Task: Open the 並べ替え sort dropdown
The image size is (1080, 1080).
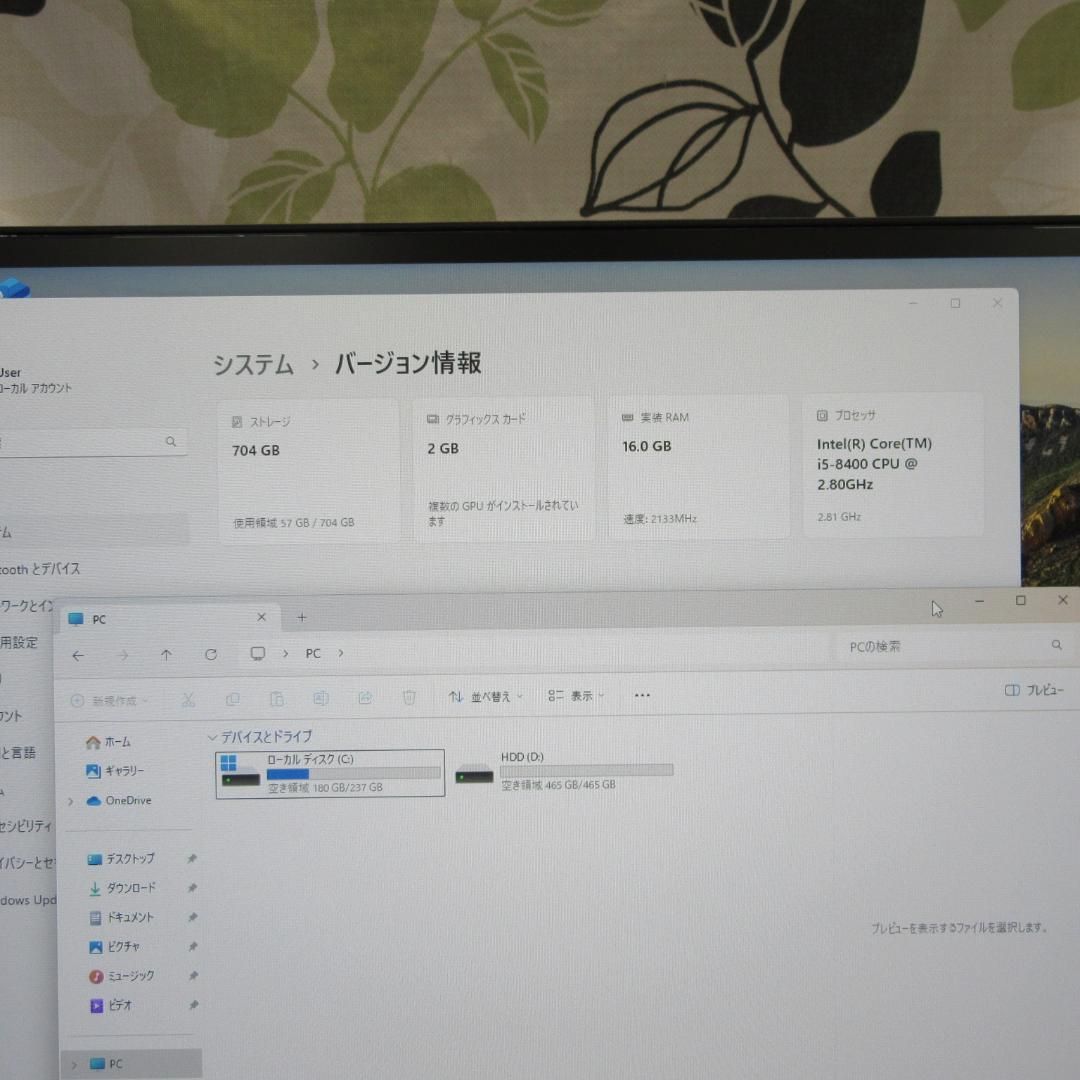Action: tap(485, 697)
